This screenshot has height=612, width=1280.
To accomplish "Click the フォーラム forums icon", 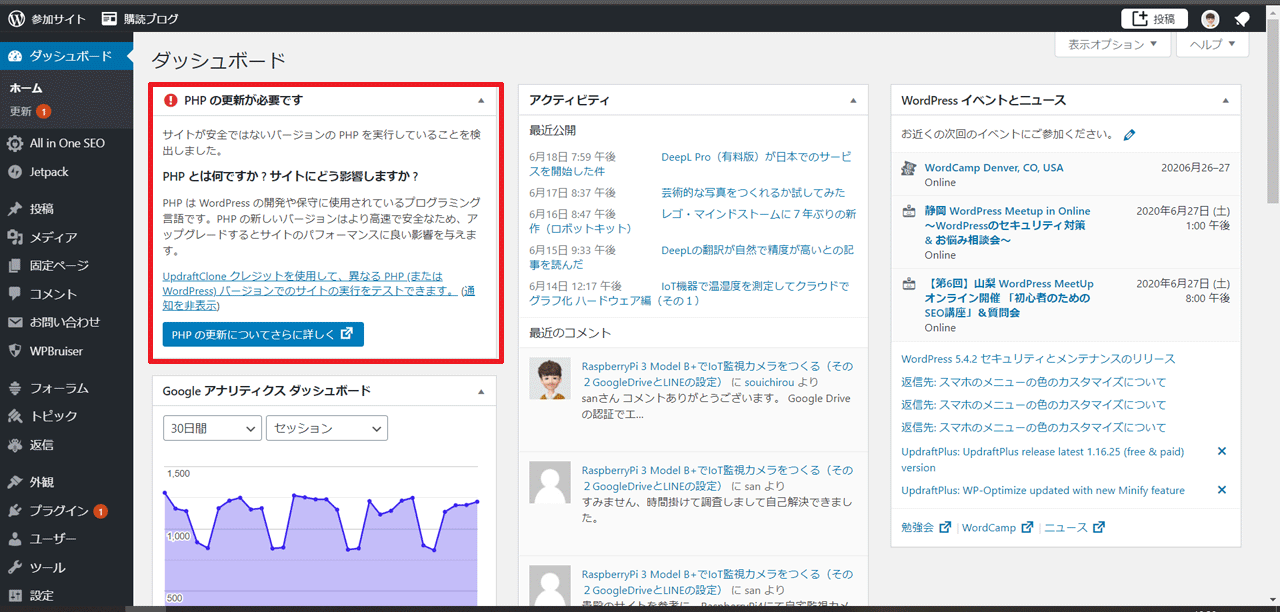I will coord(15,388).
